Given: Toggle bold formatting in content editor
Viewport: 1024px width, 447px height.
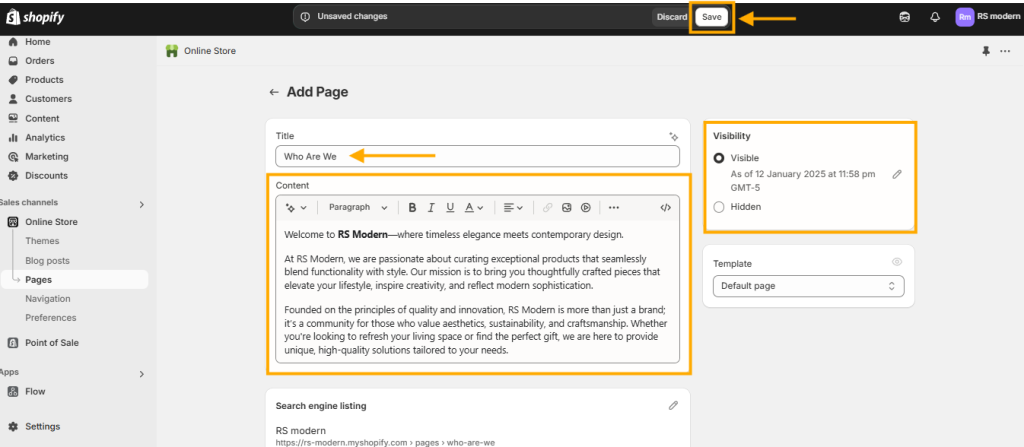Looking at the screenshot, I should [412, 208].
